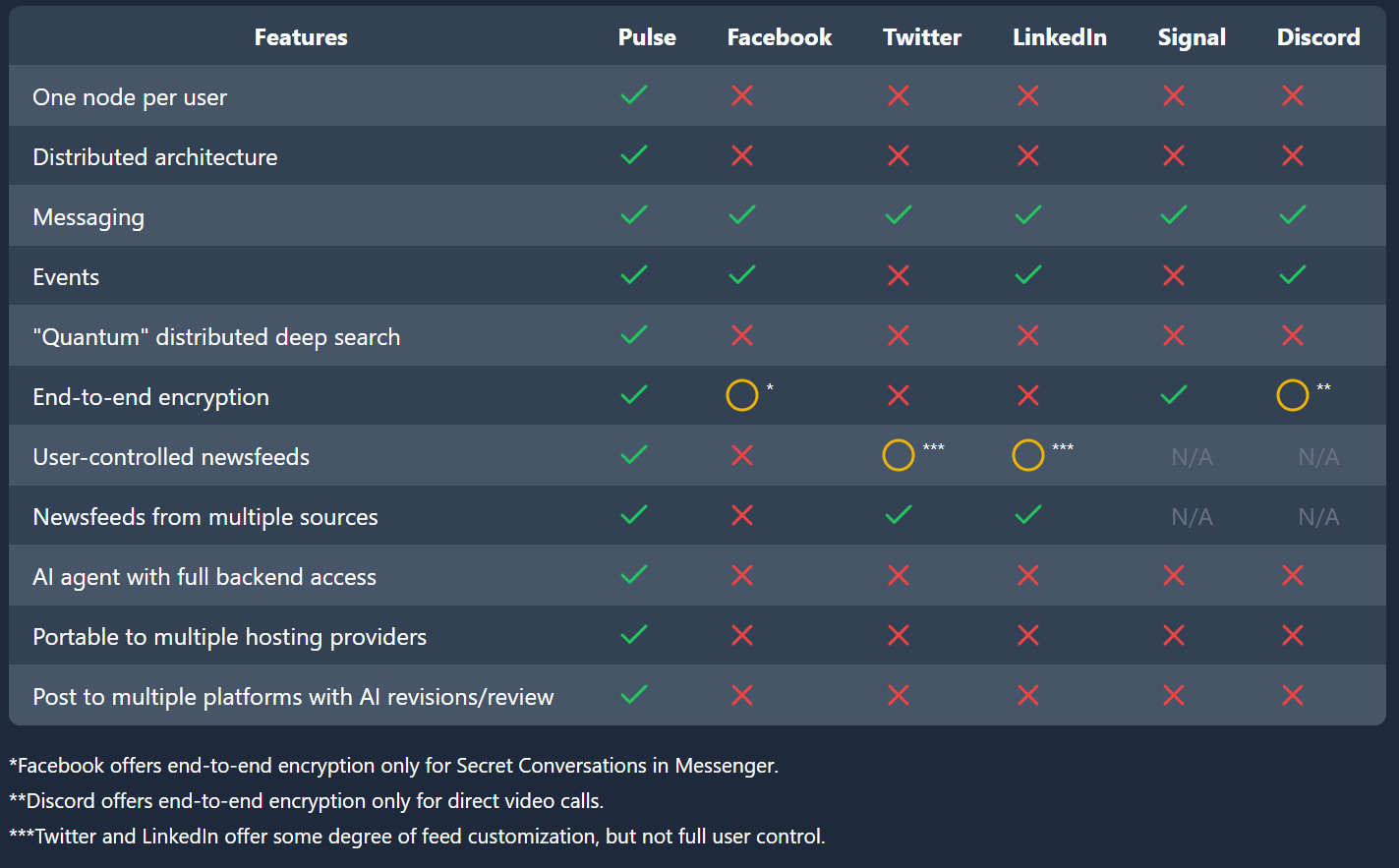Image resolution: width=1399 pixels, height=868 pixels.
Task: Click LinkedIn checkmark for Newsfeeds from multiple sources
Action: pos(1028,515)
